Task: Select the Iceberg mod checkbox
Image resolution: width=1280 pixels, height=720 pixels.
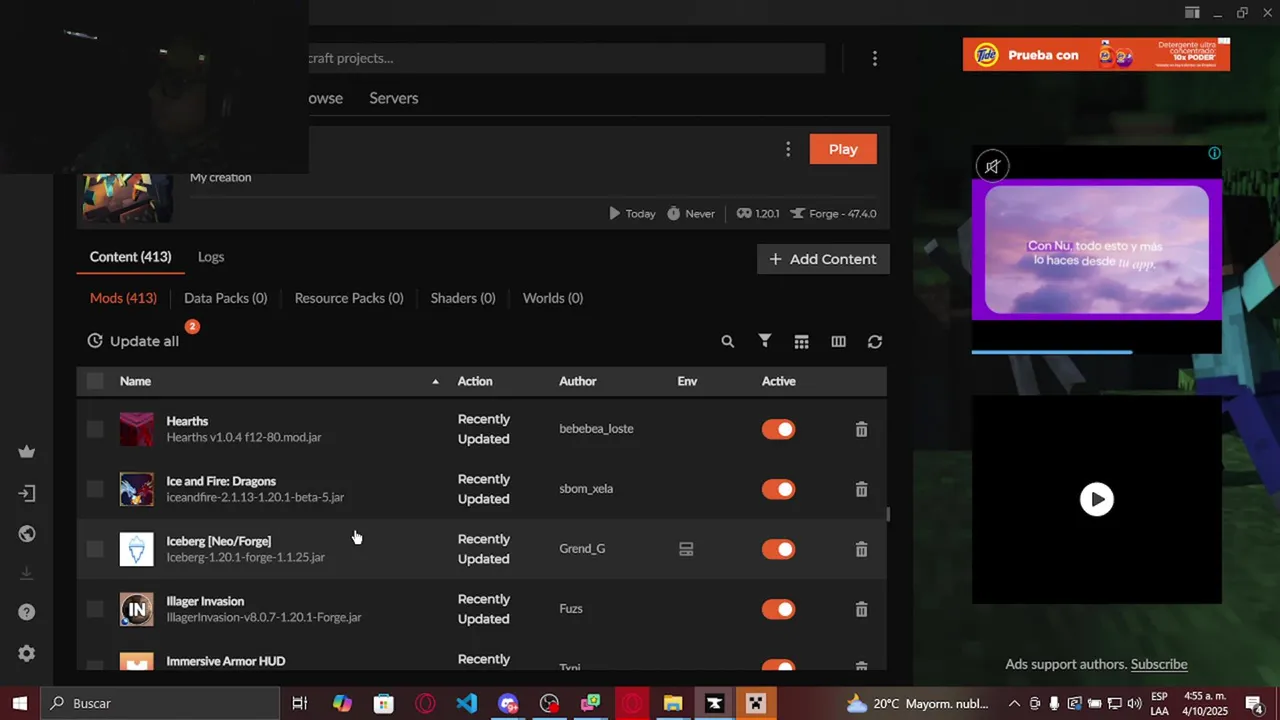Action: 95,549
